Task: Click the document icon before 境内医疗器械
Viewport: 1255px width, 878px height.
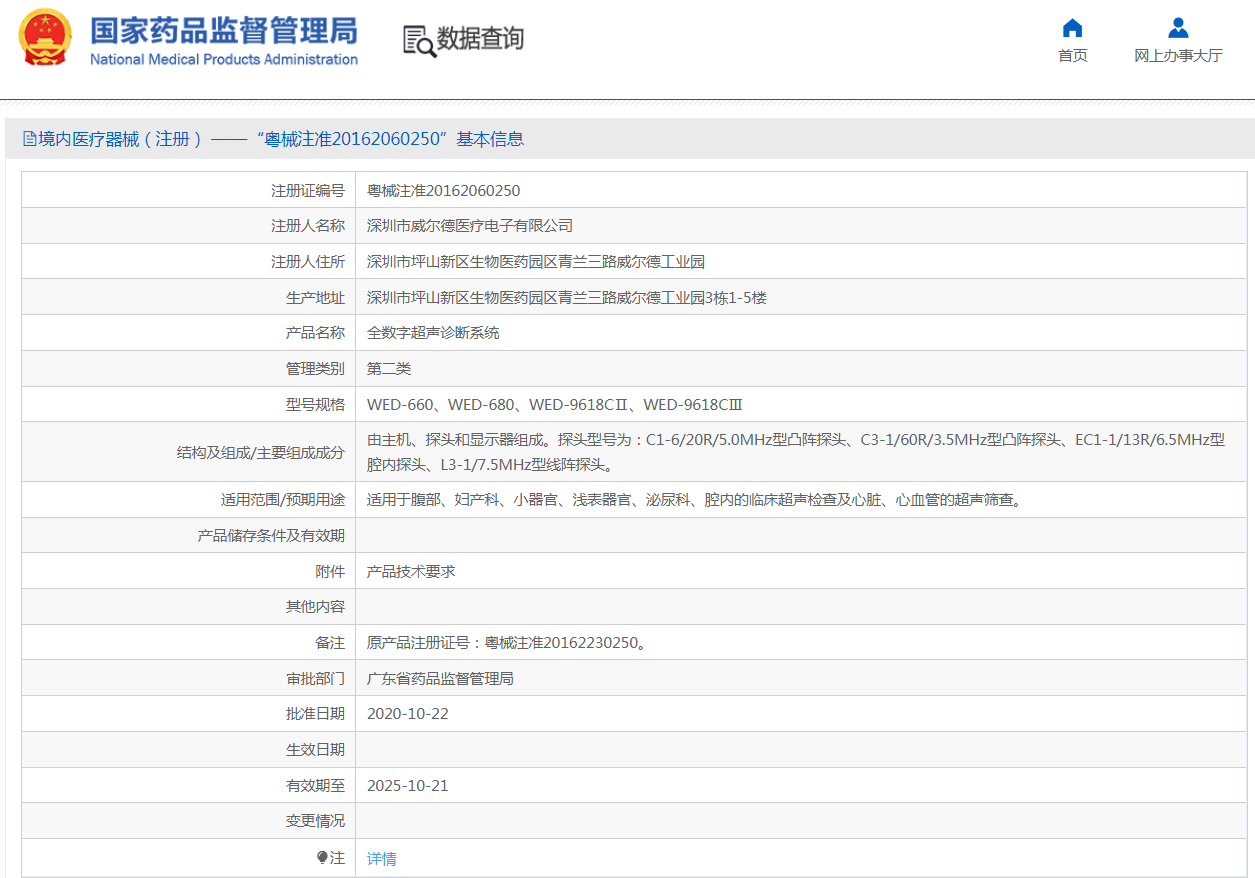Action: (x=29, y=139)
